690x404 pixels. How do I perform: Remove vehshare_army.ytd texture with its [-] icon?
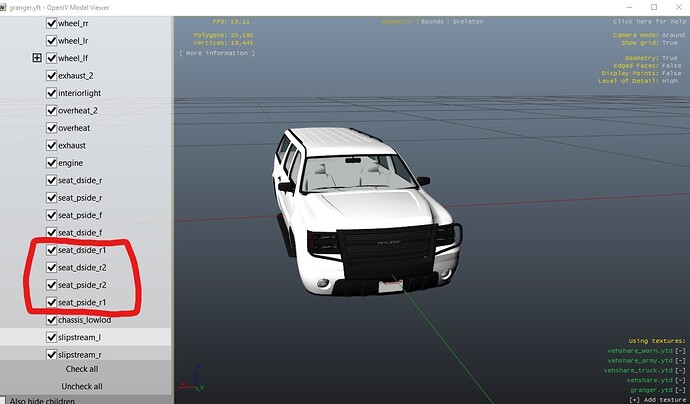[x=680, y=361]
